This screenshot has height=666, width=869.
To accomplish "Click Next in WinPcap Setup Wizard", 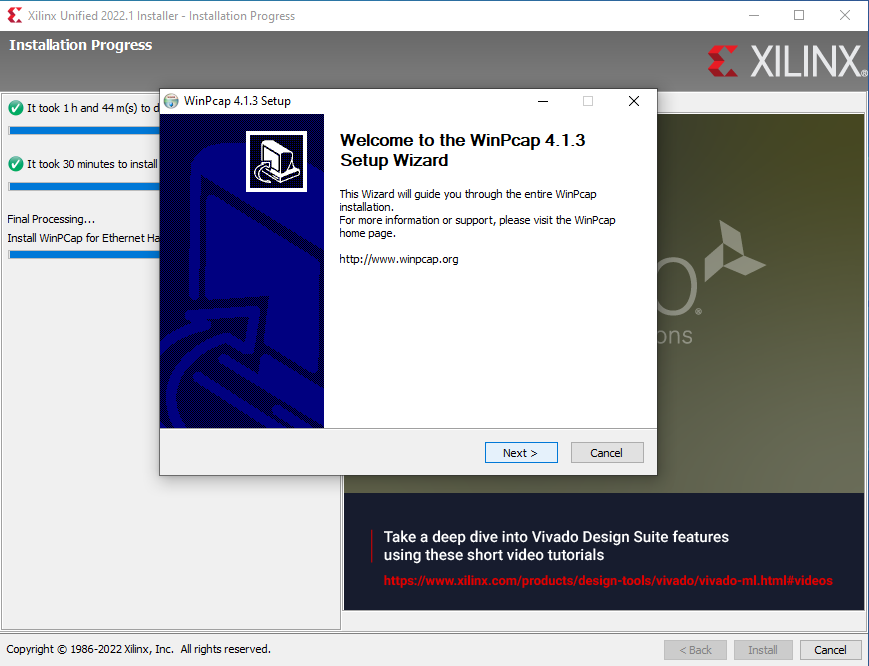I will coord(521,453).
